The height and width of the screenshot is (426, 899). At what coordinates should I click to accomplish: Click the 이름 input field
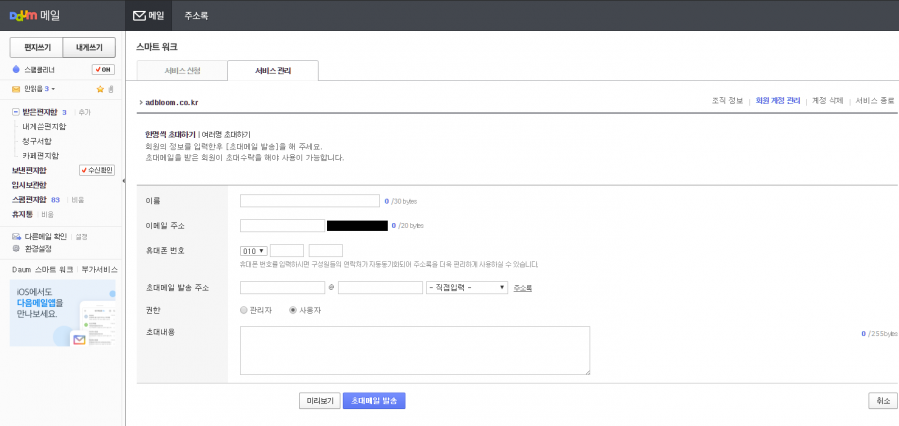[309, 200]
